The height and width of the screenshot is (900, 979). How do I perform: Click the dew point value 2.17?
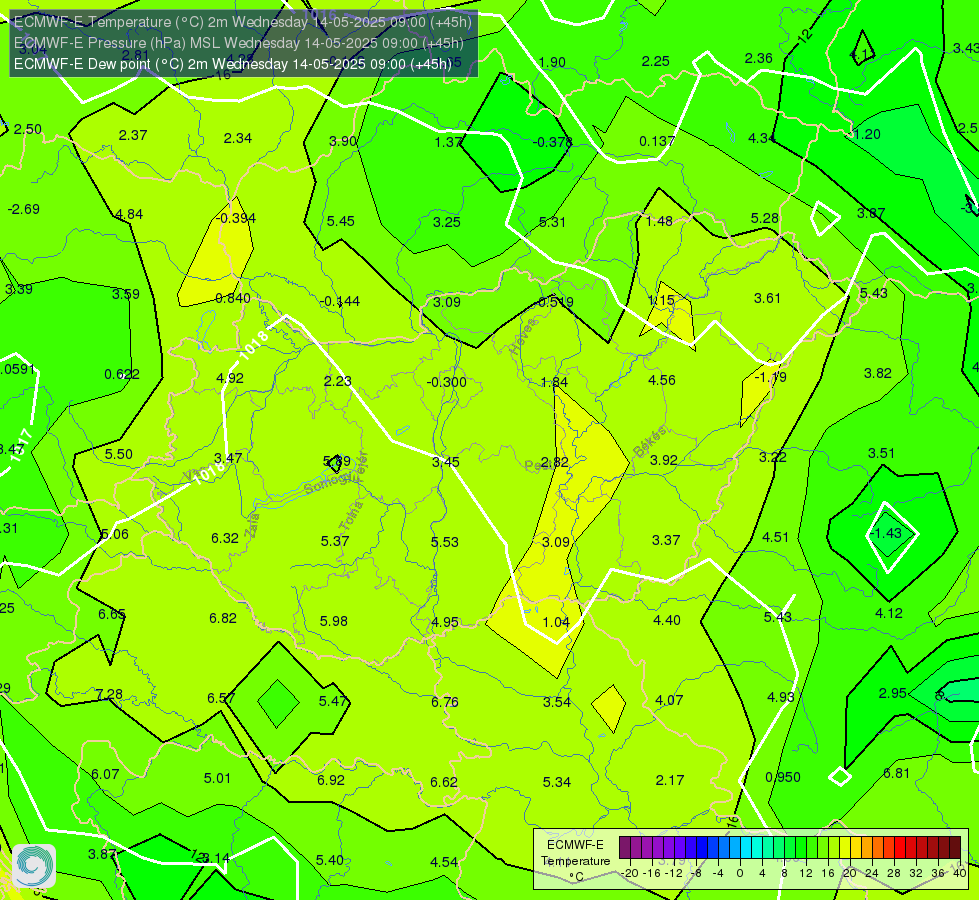tap(670, 780)
